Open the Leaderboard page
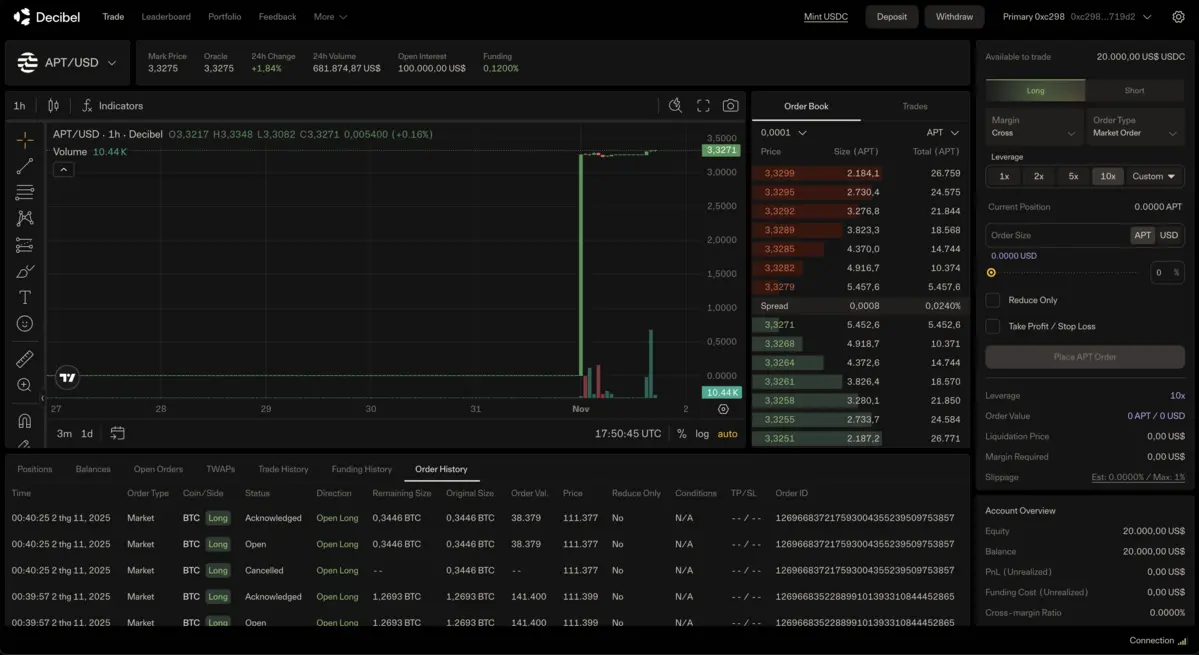 166,17
